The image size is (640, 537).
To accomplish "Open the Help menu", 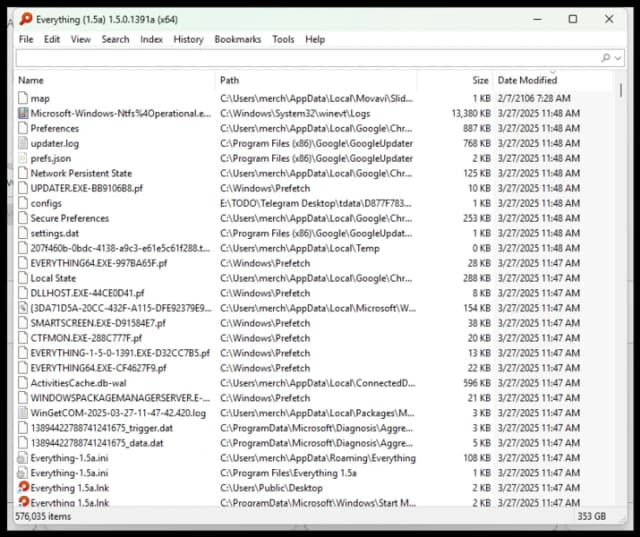I will tap(315, 40).
